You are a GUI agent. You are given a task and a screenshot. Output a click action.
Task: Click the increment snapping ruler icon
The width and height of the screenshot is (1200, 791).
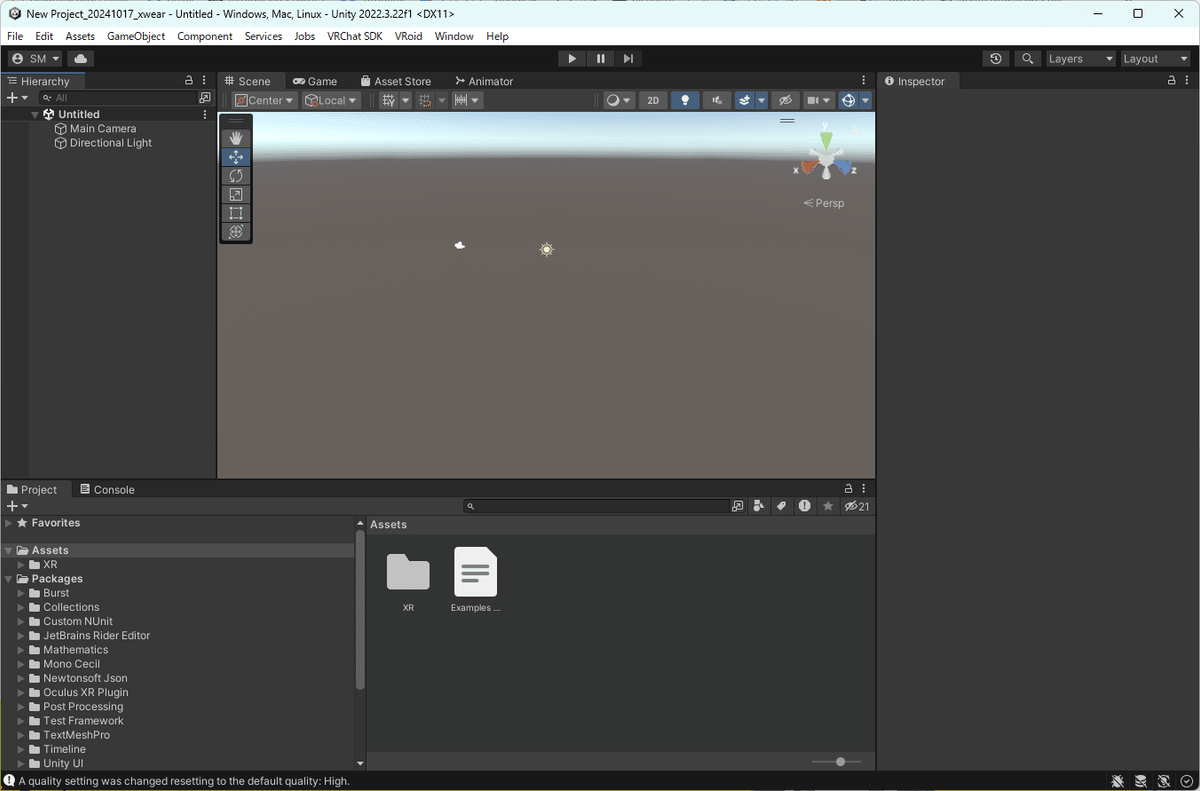tap(461, 100)
